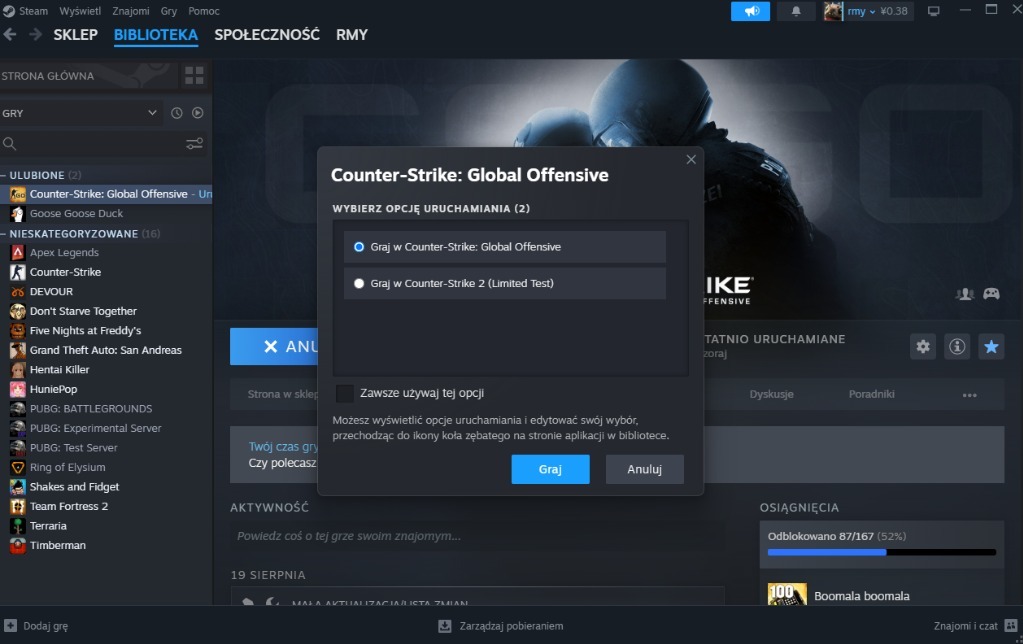Open game info circle icon
Image resolution: width=1023 pixels, height=644 pixels.
[x=957, y=346]
